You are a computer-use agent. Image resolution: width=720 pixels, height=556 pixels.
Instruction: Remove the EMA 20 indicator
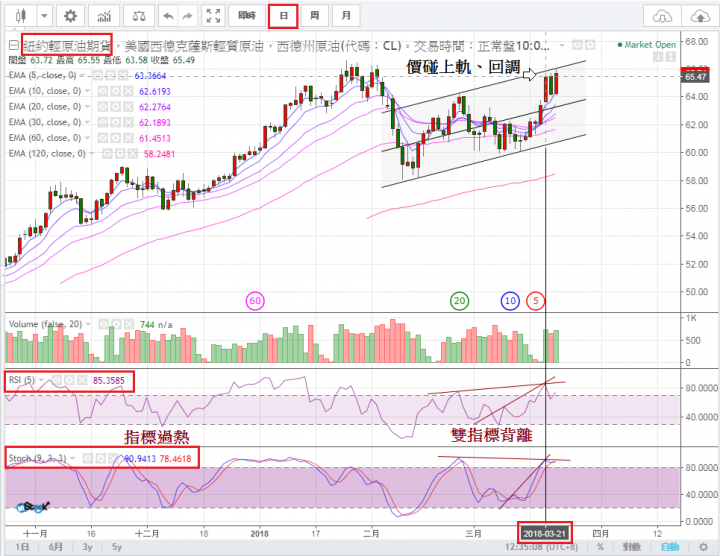pos(128,107)
